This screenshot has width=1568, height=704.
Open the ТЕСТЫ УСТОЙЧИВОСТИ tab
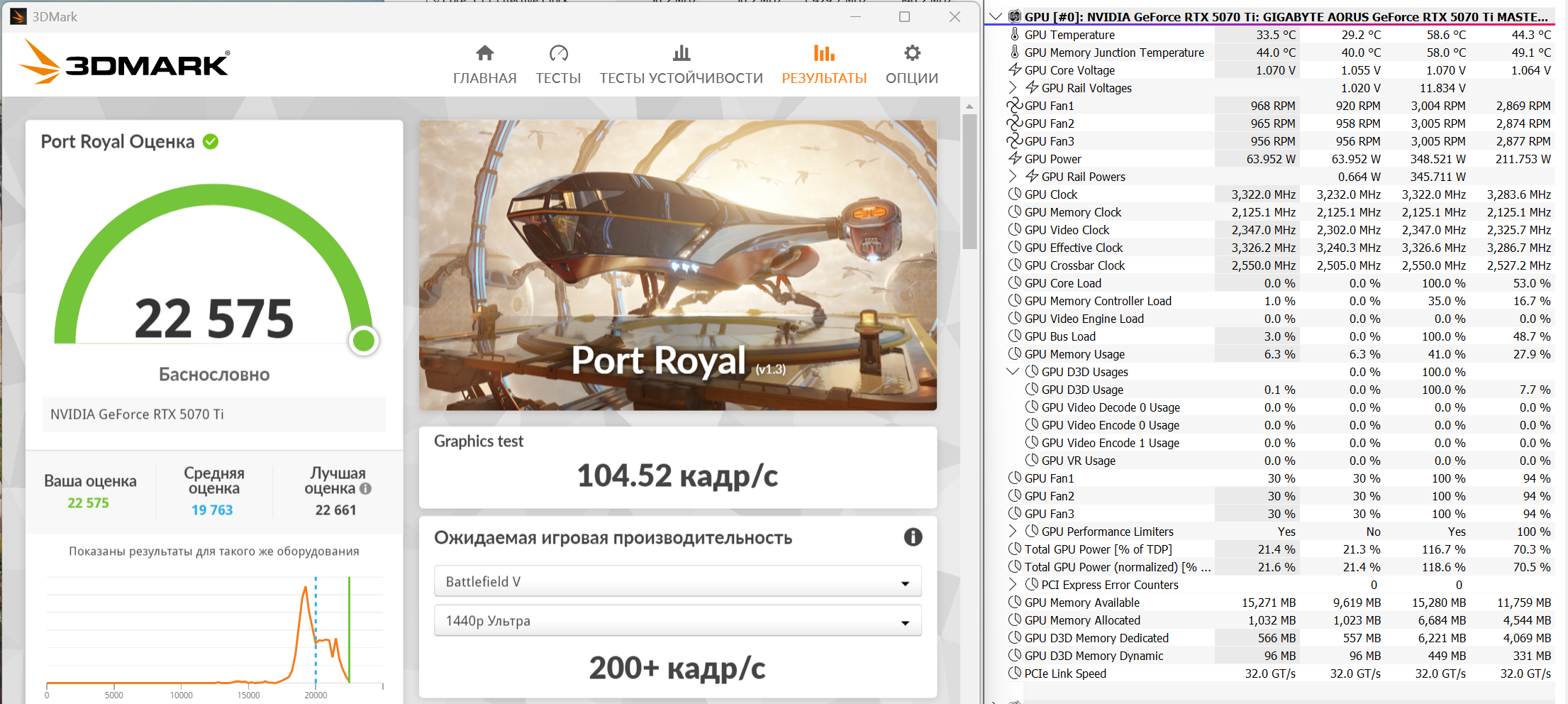coord(682,65)
